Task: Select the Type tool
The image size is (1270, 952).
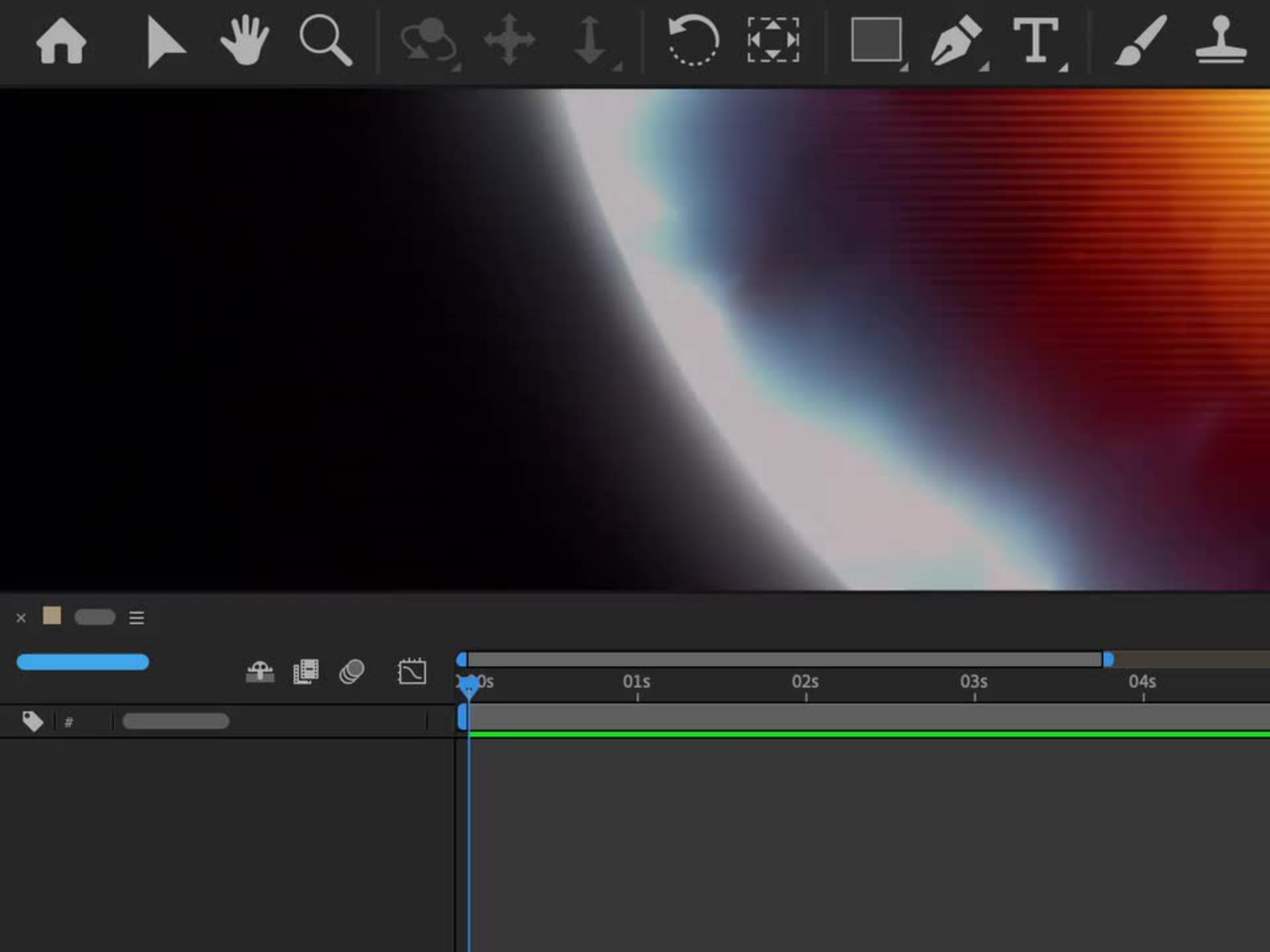Action: tap(1035, 41)
